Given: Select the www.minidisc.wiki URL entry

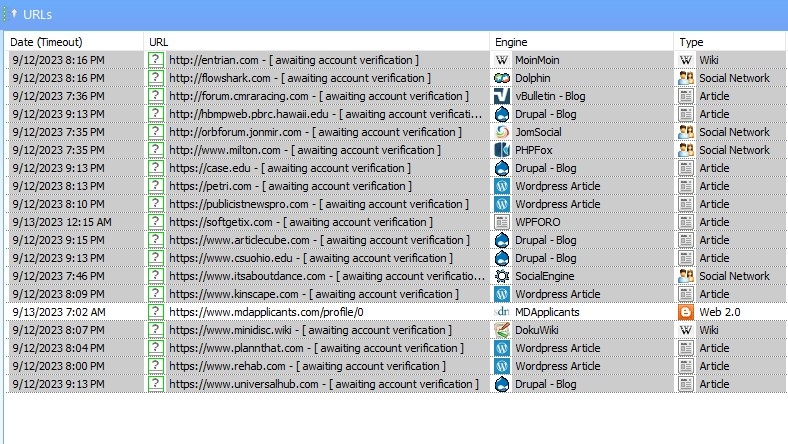Looking at the screenshot, I should [310, 330].
